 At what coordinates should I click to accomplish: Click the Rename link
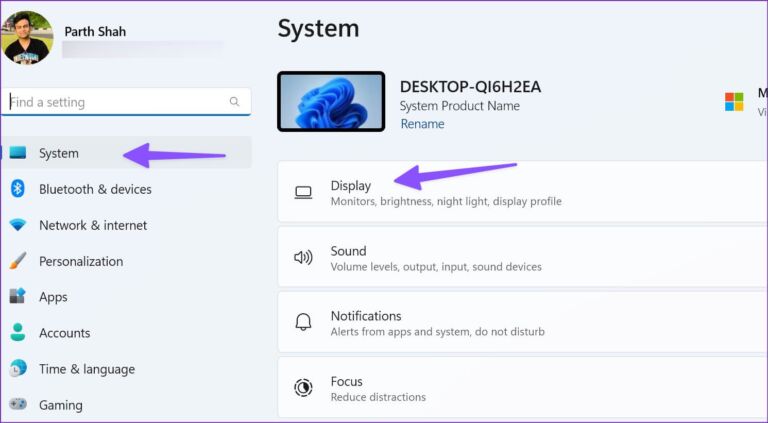(x=422, y=124)
